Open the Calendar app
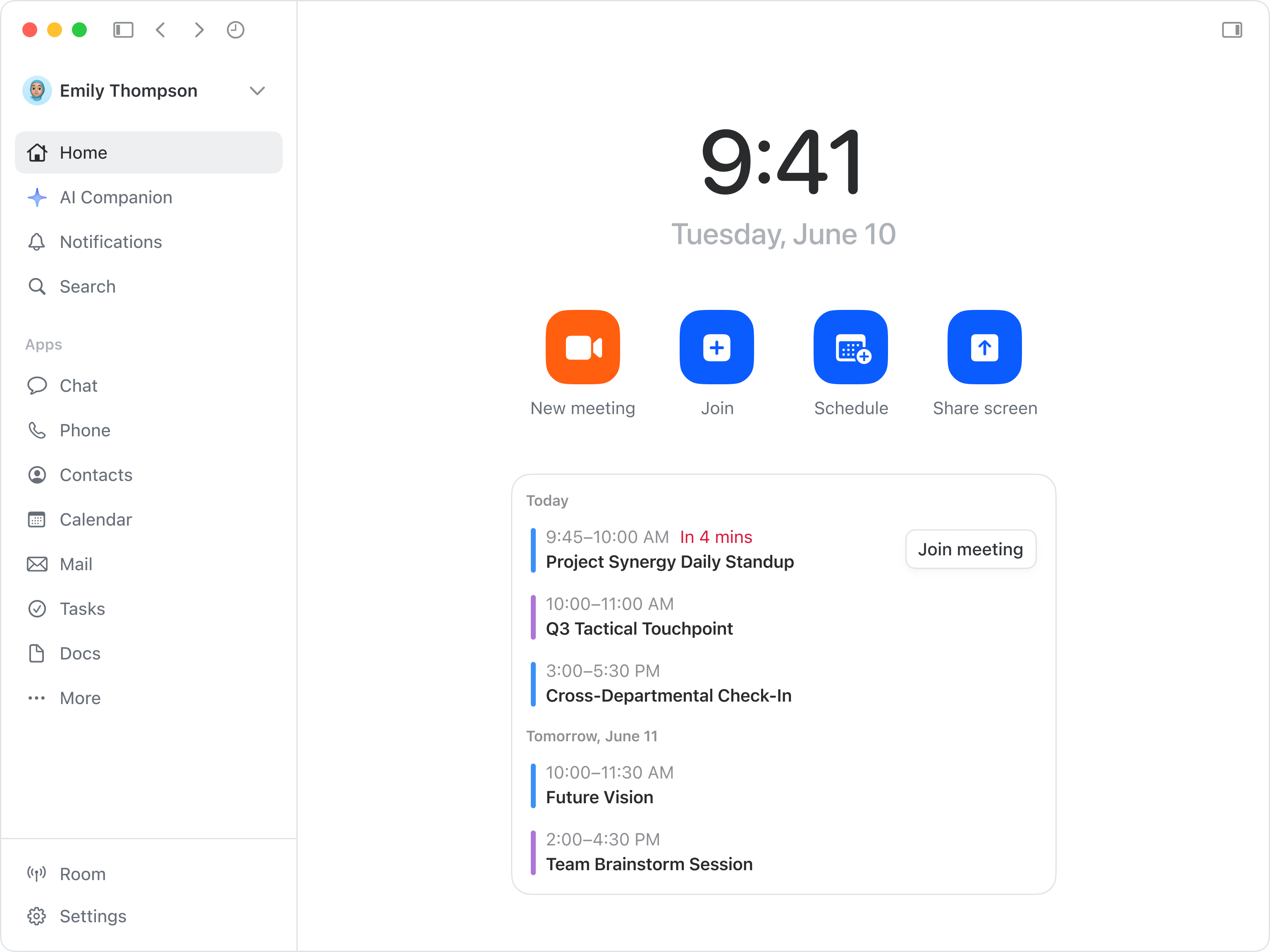The image size is (1270, 952). coord(95,519)
